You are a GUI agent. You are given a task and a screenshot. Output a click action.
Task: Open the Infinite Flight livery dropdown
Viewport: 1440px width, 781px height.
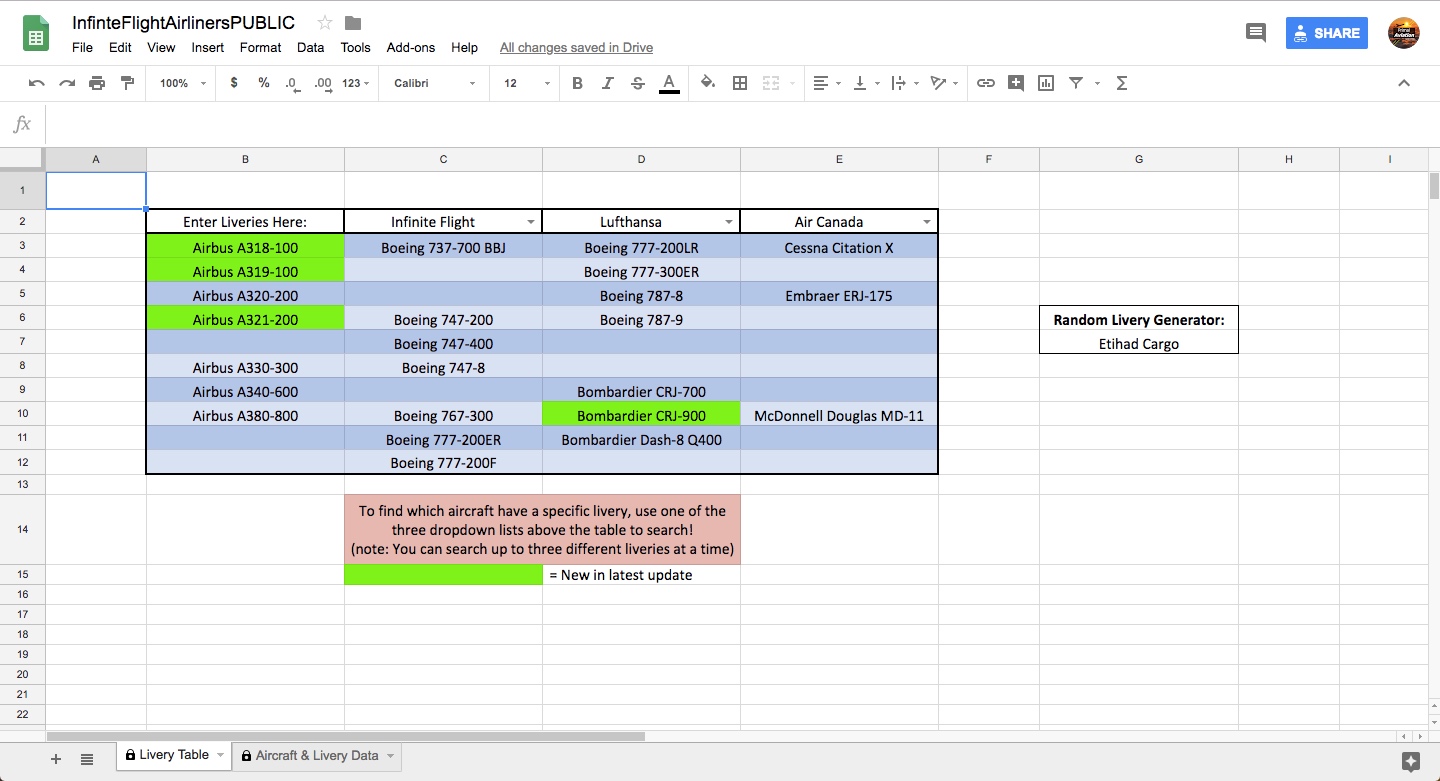click(530, 222)
